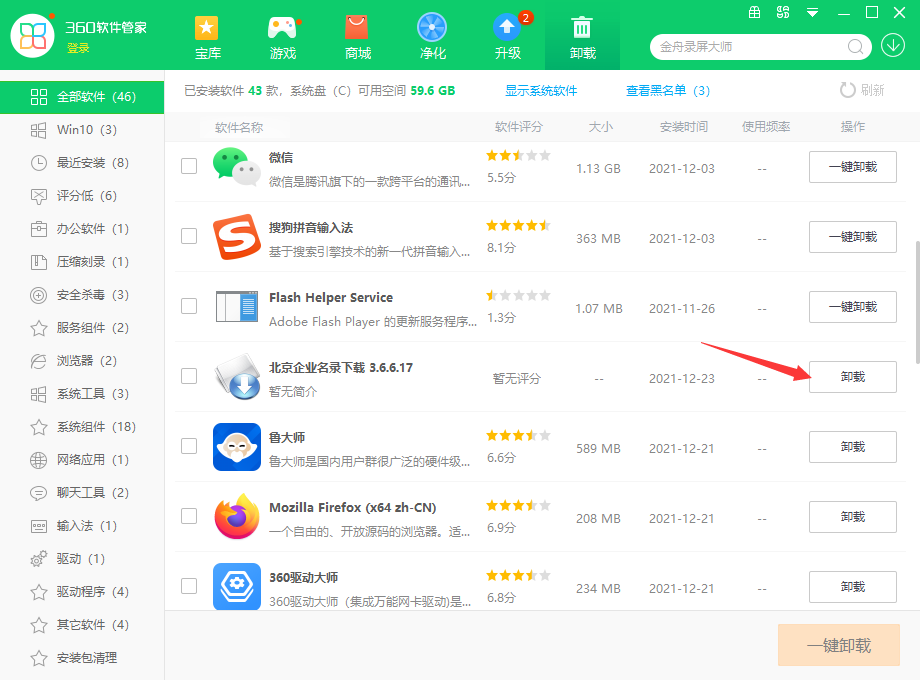The image size is (920, 680).
Task: Select 全部软件 (46) category
Action: (82, 97)
